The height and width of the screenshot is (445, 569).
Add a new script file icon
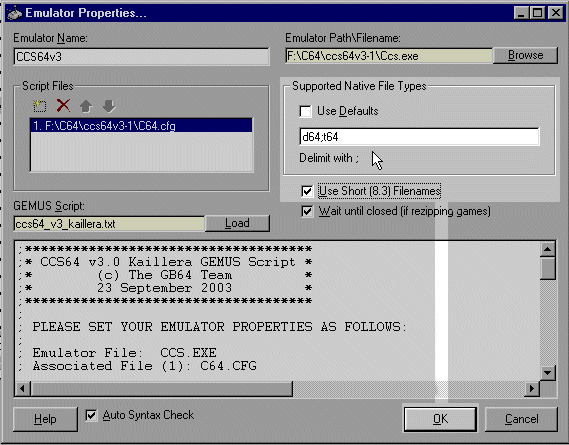click(39, 106)
